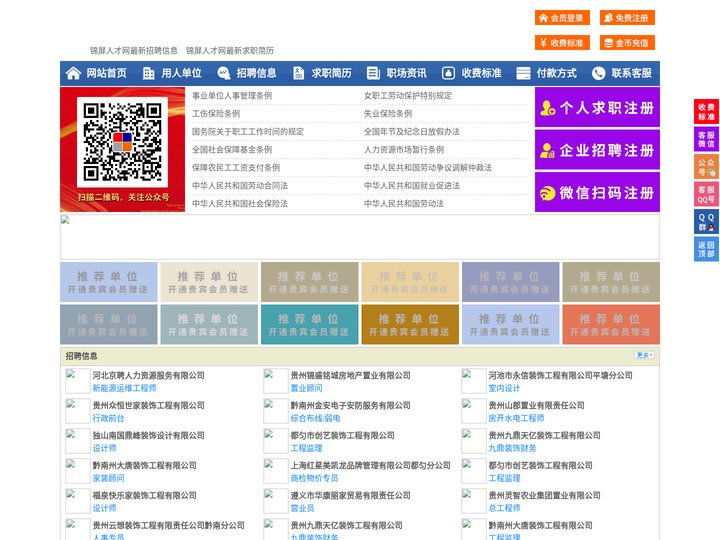Open the 新能源运维工程师 job link
720x540 pixels.
(x=124, y=388)
